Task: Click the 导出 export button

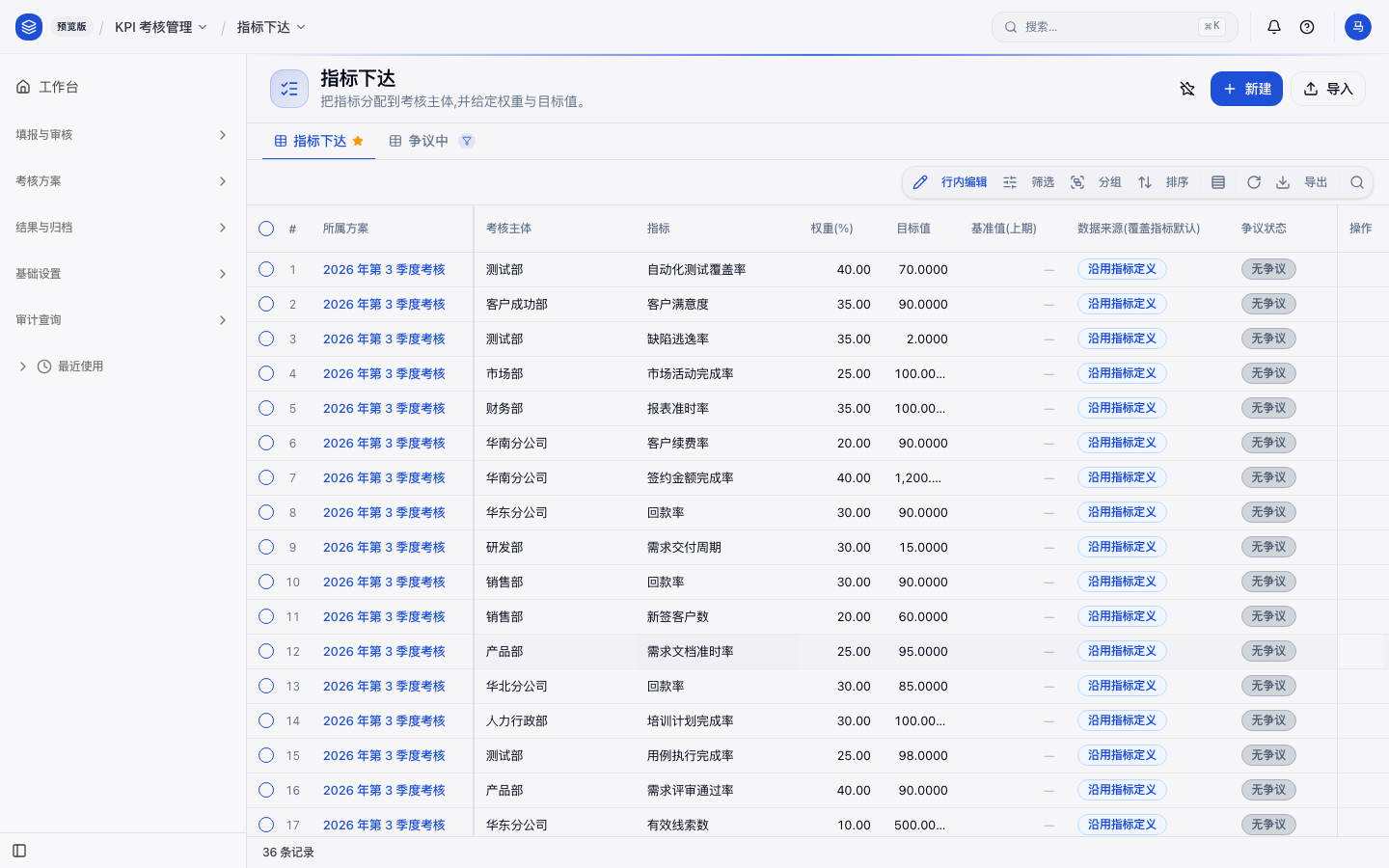Action: coord(1302,182)
